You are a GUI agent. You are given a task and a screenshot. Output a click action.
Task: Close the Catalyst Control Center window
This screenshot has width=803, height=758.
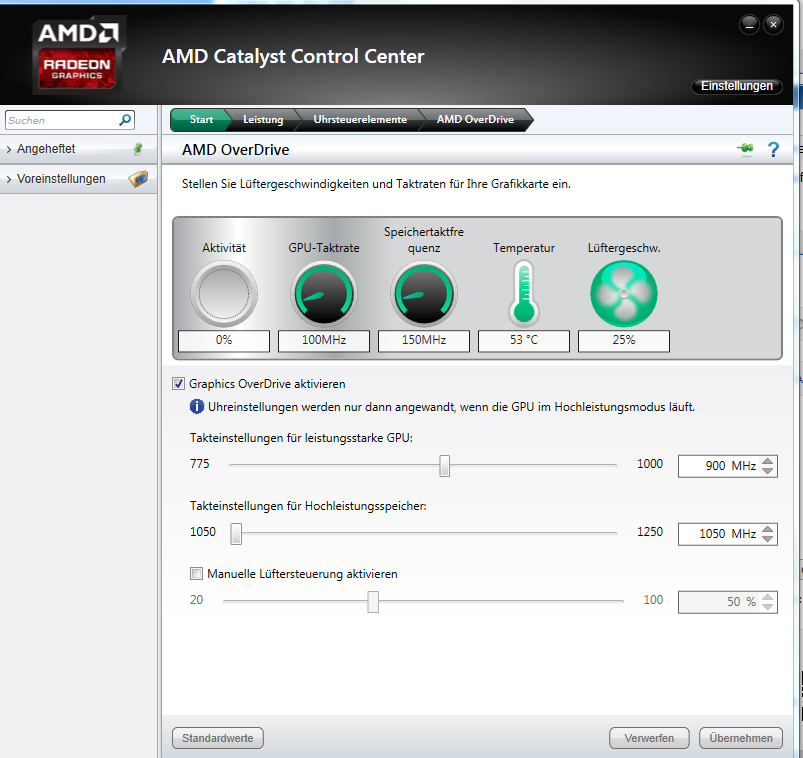pyautogui.click(x=773, y=25)
